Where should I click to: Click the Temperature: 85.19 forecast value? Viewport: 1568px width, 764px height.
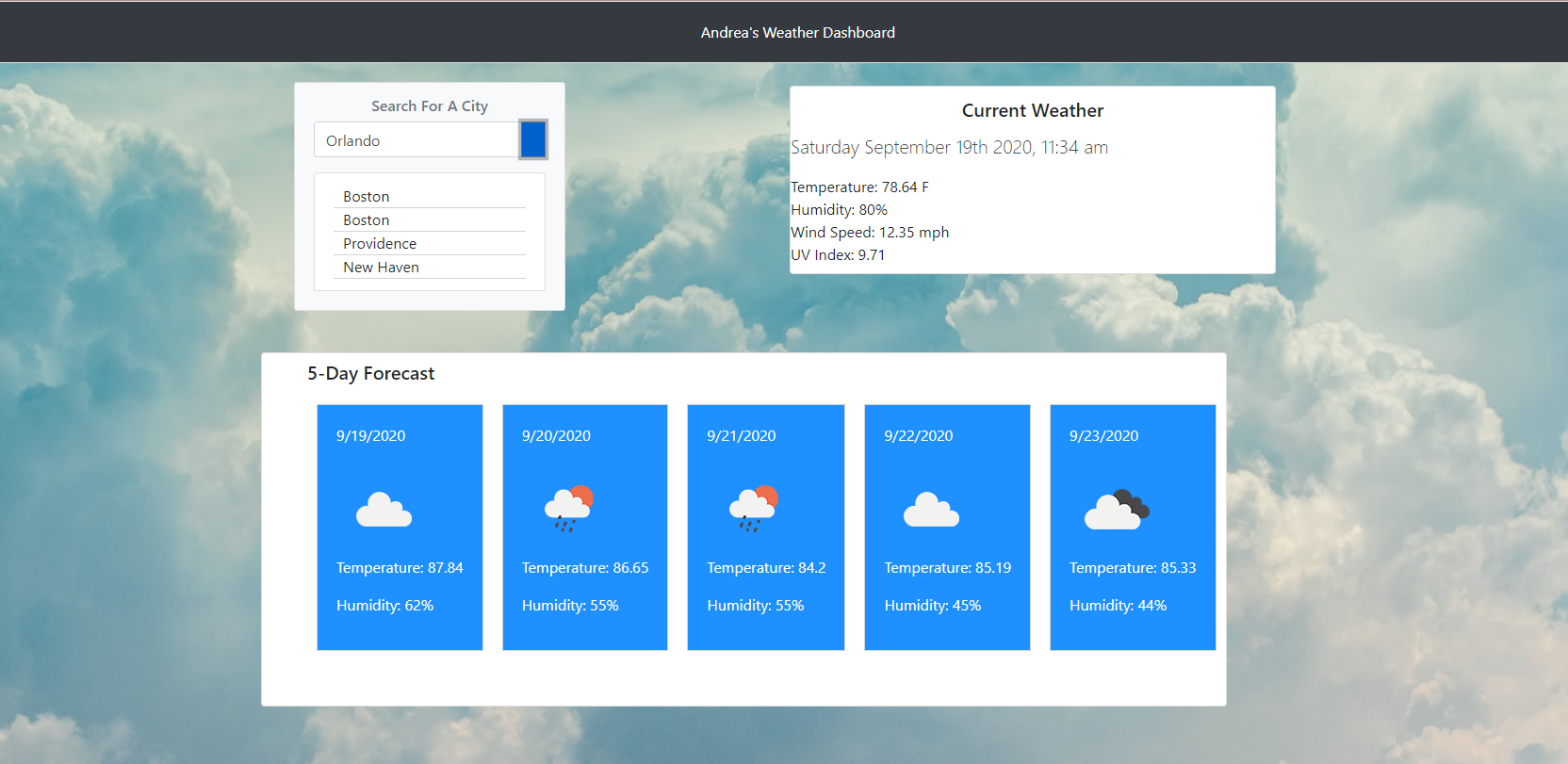coord(947,567)
